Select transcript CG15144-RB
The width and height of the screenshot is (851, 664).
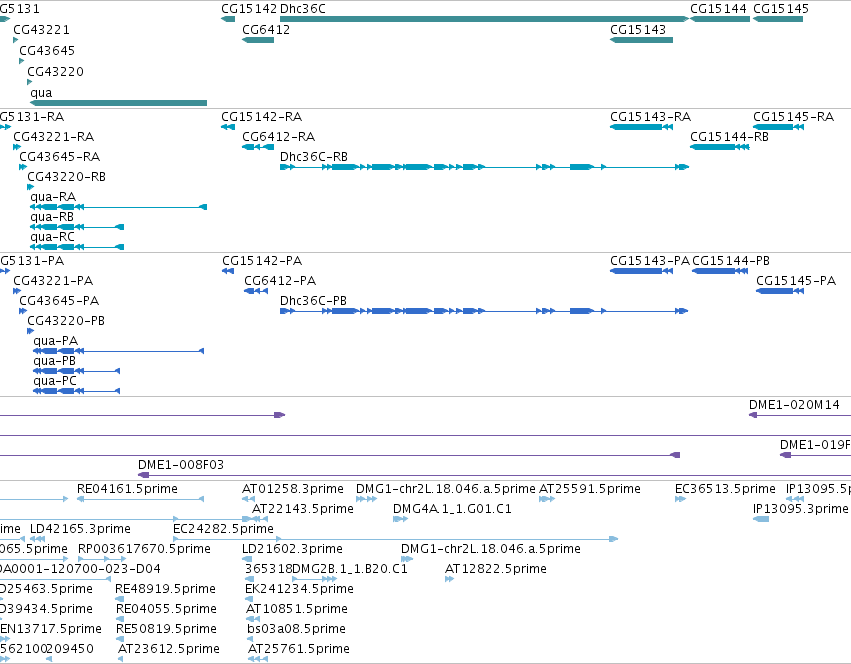(729, 137)
